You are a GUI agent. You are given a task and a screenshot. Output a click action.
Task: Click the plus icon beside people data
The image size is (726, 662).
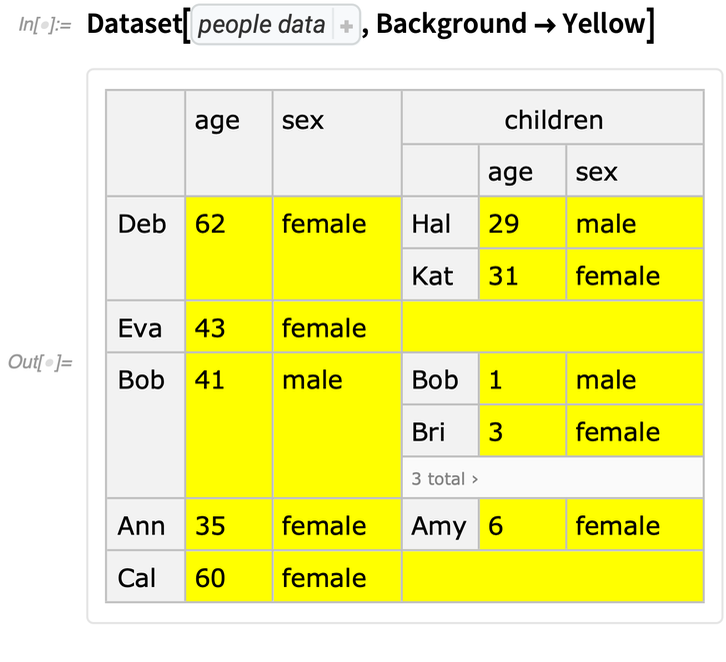346,27
